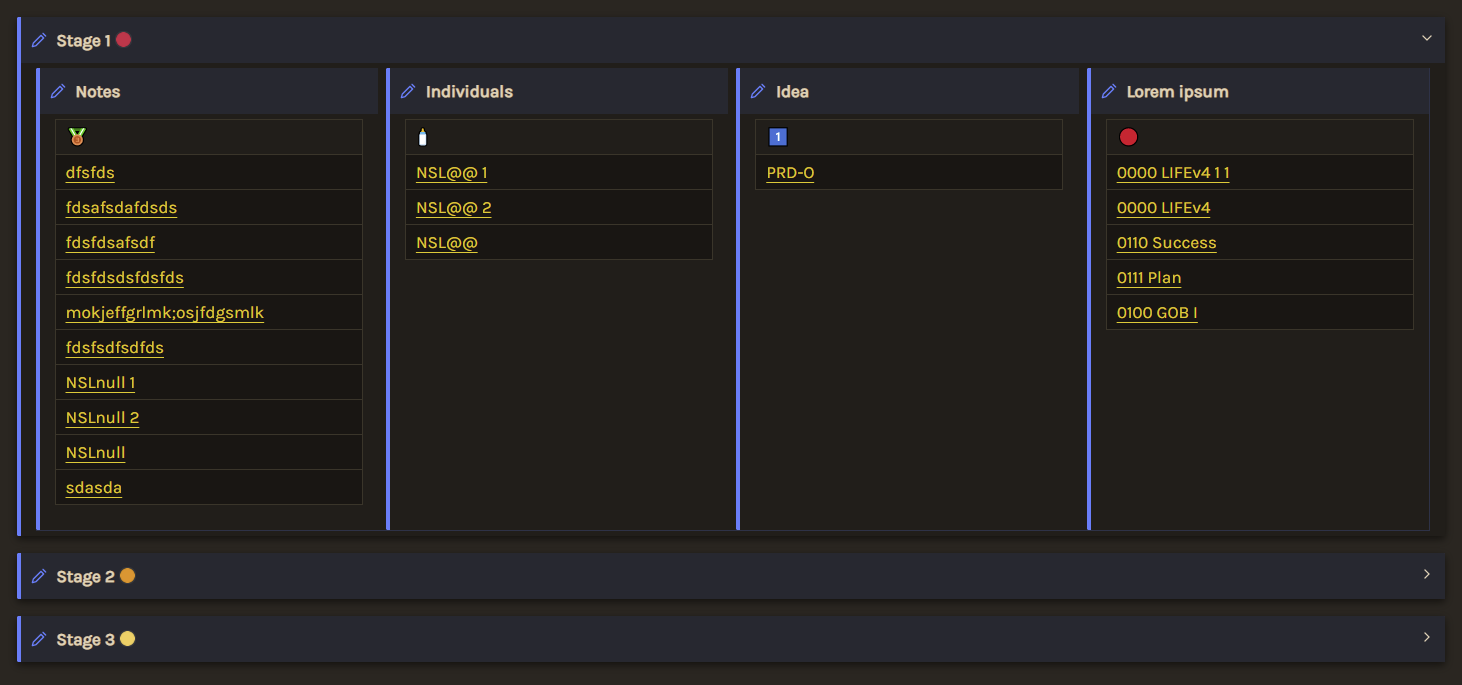Image resolution: width=1462 pixels, height=685 pixels.
Task: Click the pencil edit icon beside Stage 1
Action: pyautogui.click(x=39, y=40)
